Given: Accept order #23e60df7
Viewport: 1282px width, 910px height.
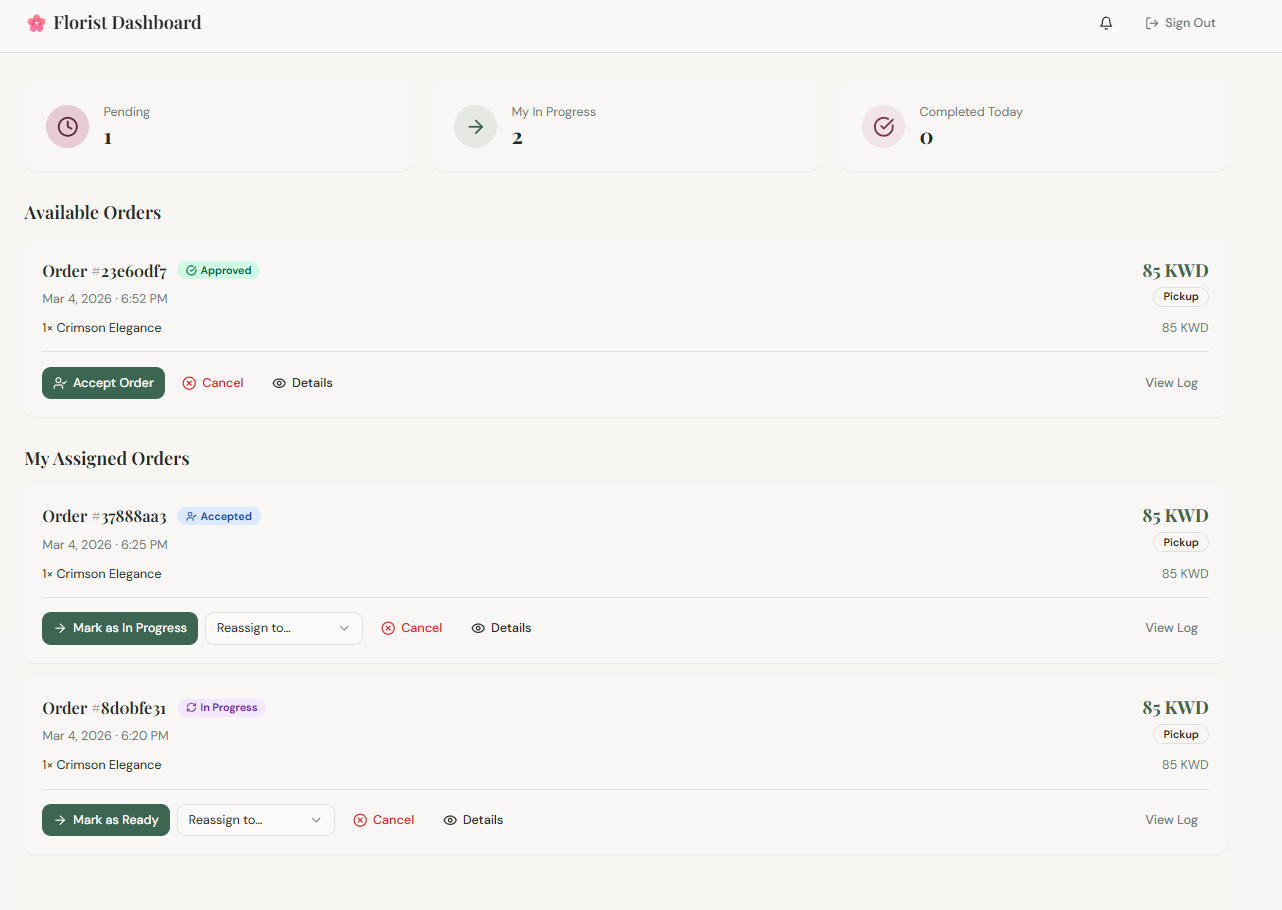Looking at the screenshot, I should tap(103, 383).
